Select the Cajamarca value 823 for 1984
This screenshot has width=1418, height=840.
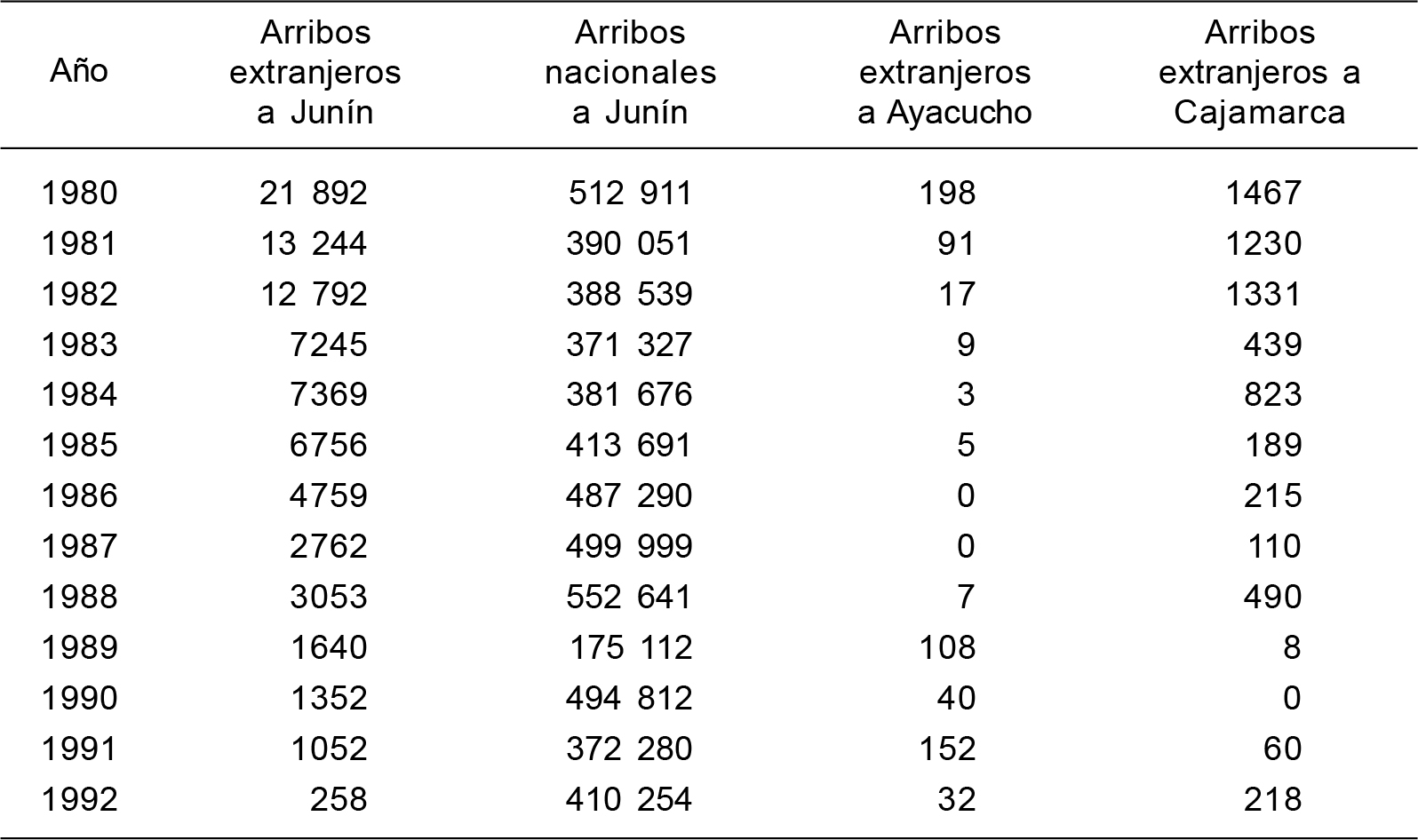point(1272,394)
